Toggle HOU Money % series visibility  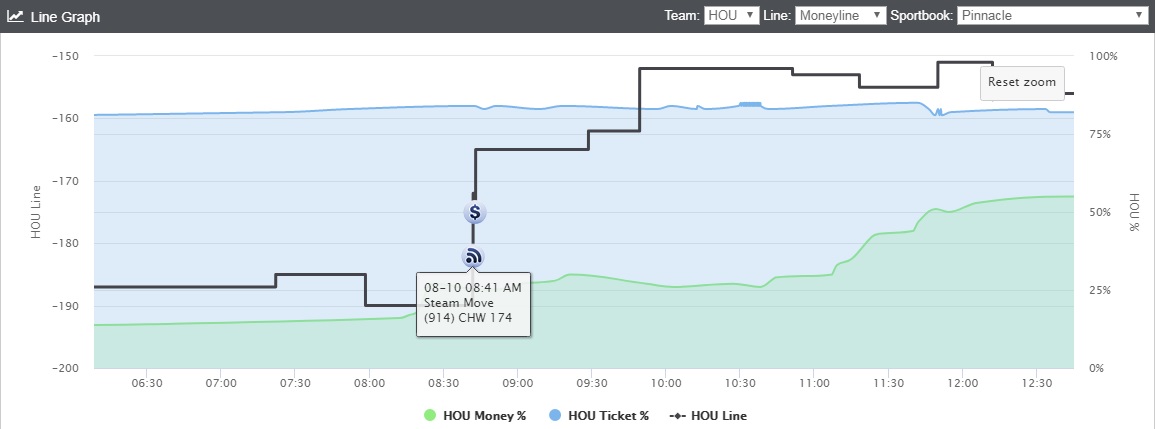tap(476, 416)
